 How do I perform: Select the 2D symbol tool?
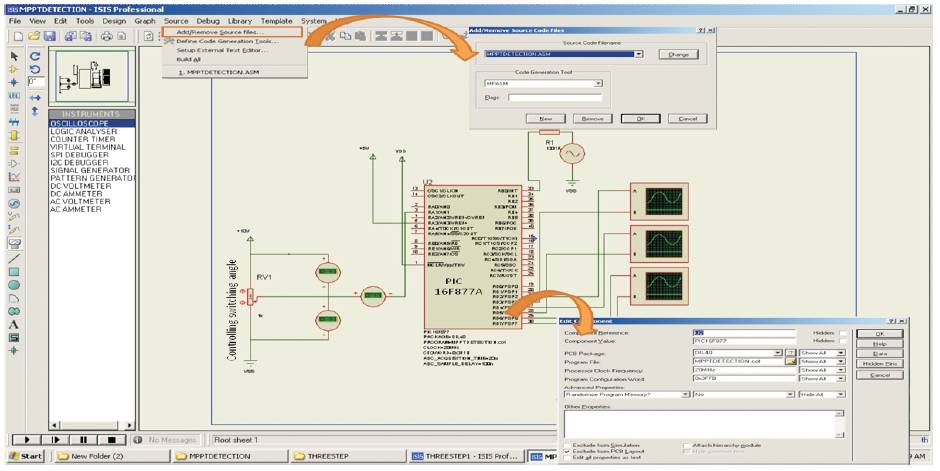pyautogui.click(x=14, y=338)
